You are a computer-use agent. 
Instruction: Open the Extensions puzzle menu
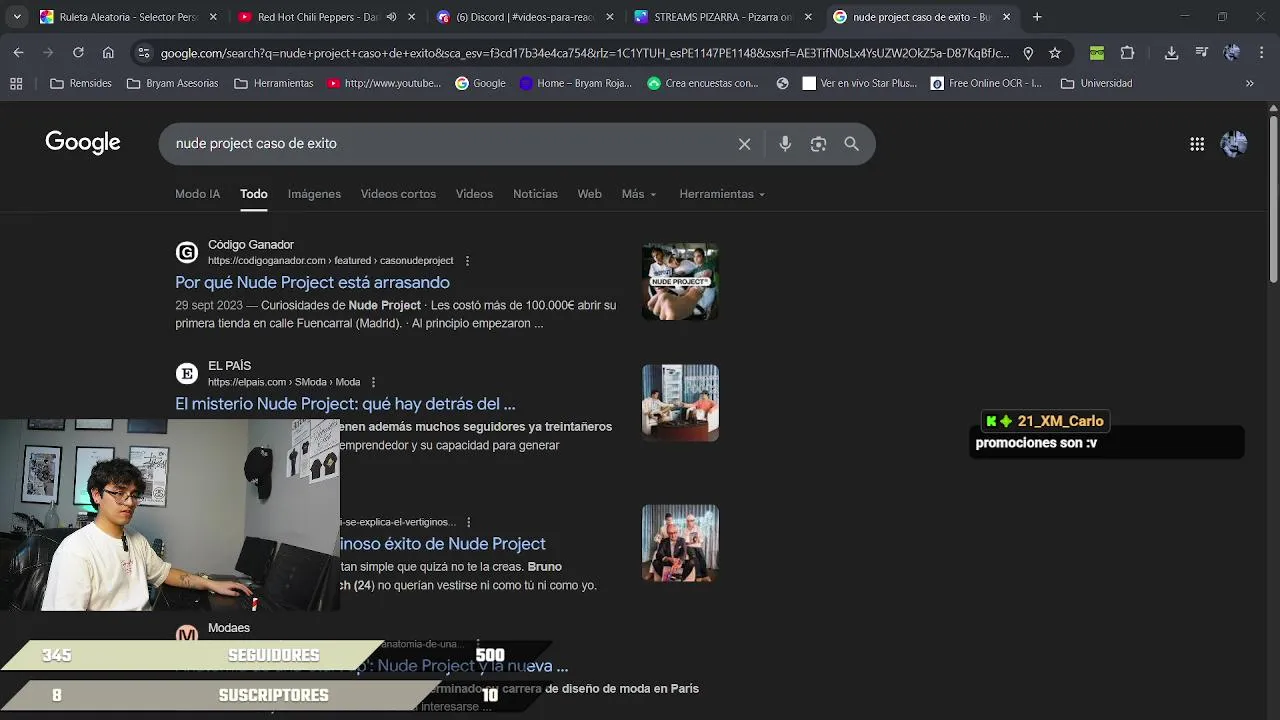coord(1127,53)
